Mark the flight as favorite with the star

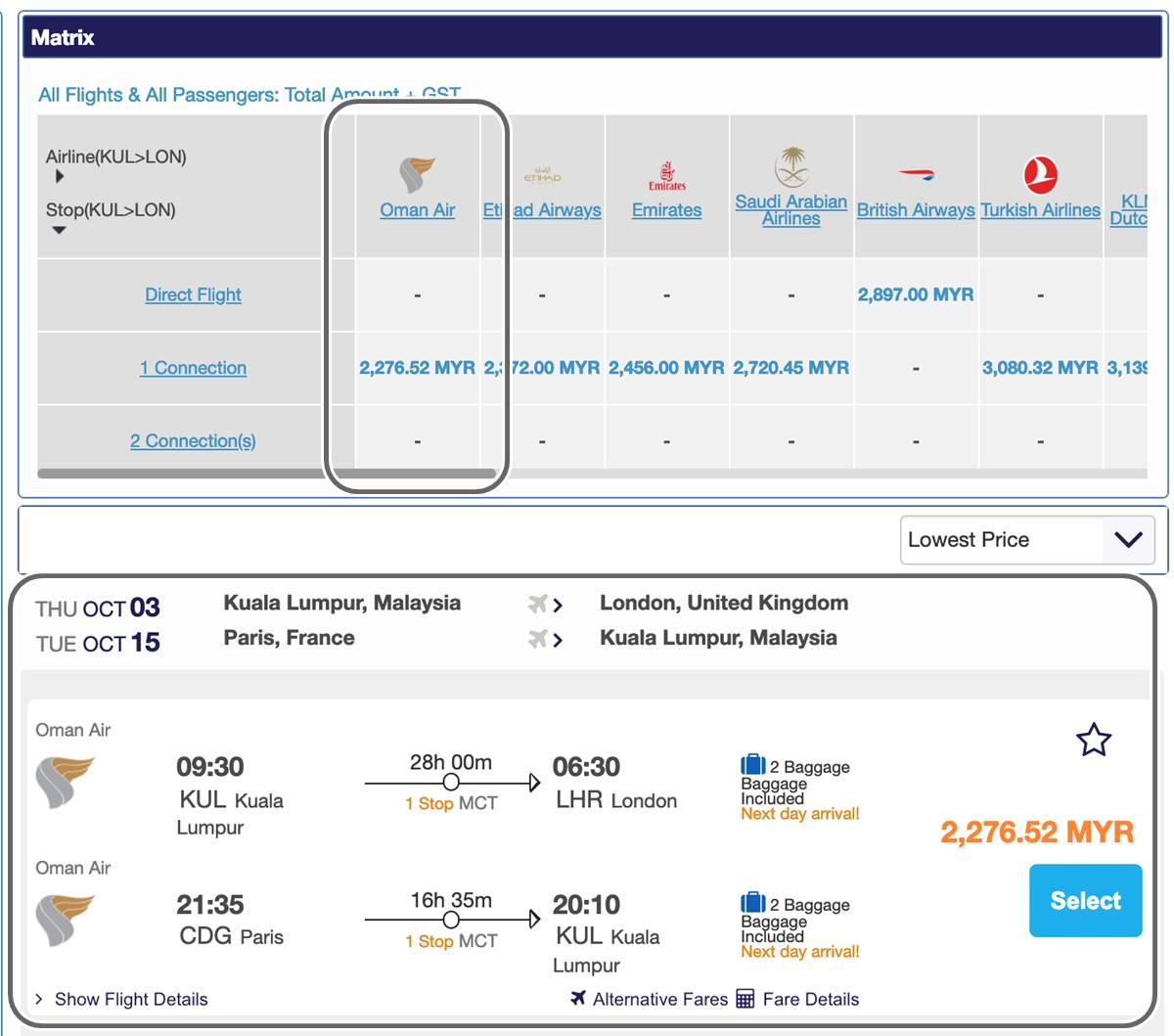(1094, 740)
